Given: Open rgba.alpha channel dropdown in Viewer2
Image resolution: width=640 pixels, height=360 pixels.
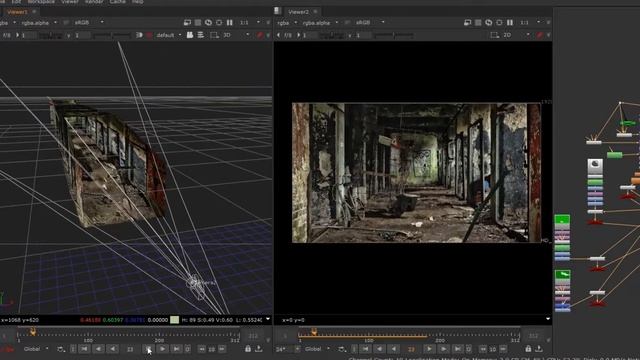Looking at the screenshot, I should (320, 23).
